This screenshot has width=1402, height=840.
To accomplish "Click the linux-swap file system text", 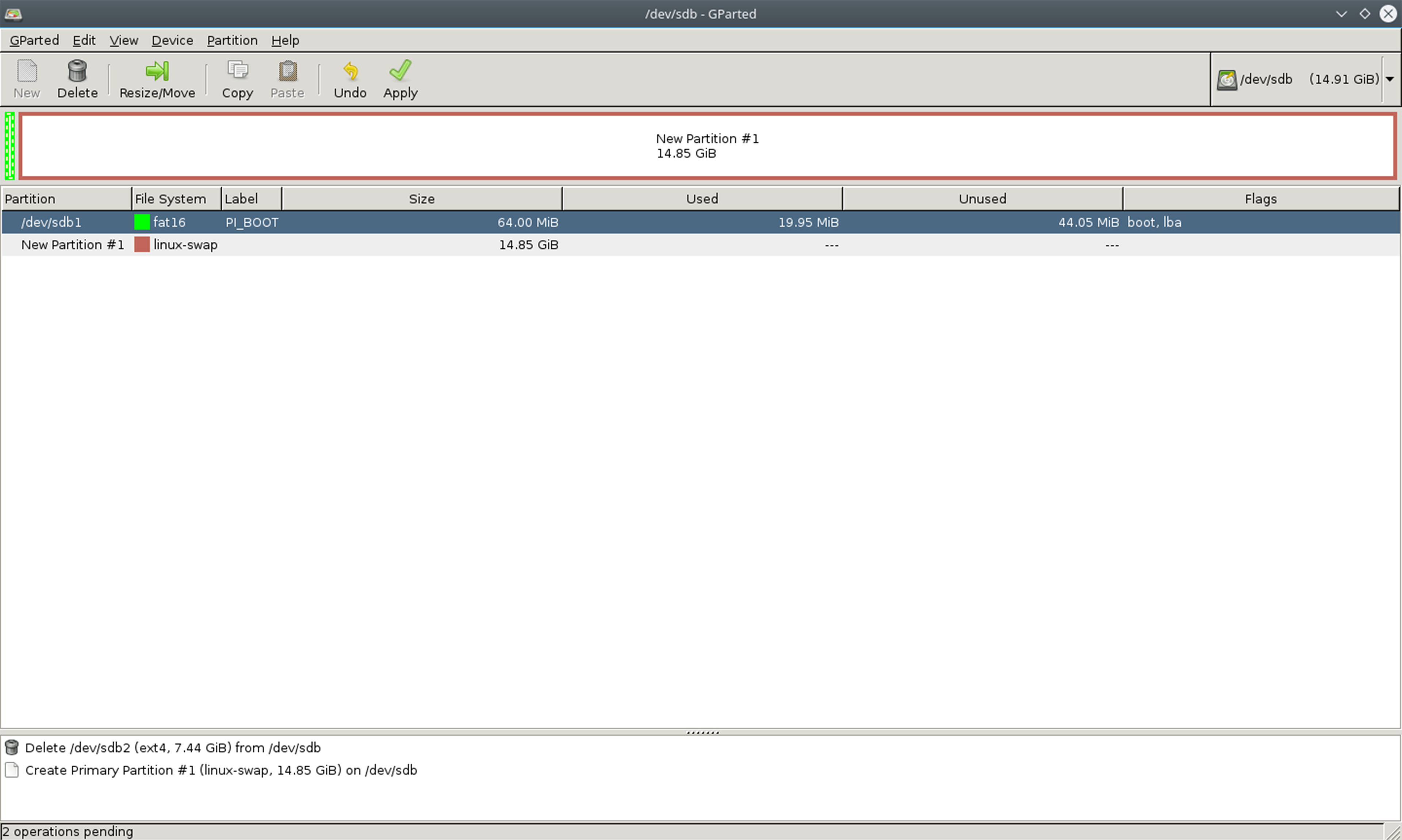I will coord(185,245).
